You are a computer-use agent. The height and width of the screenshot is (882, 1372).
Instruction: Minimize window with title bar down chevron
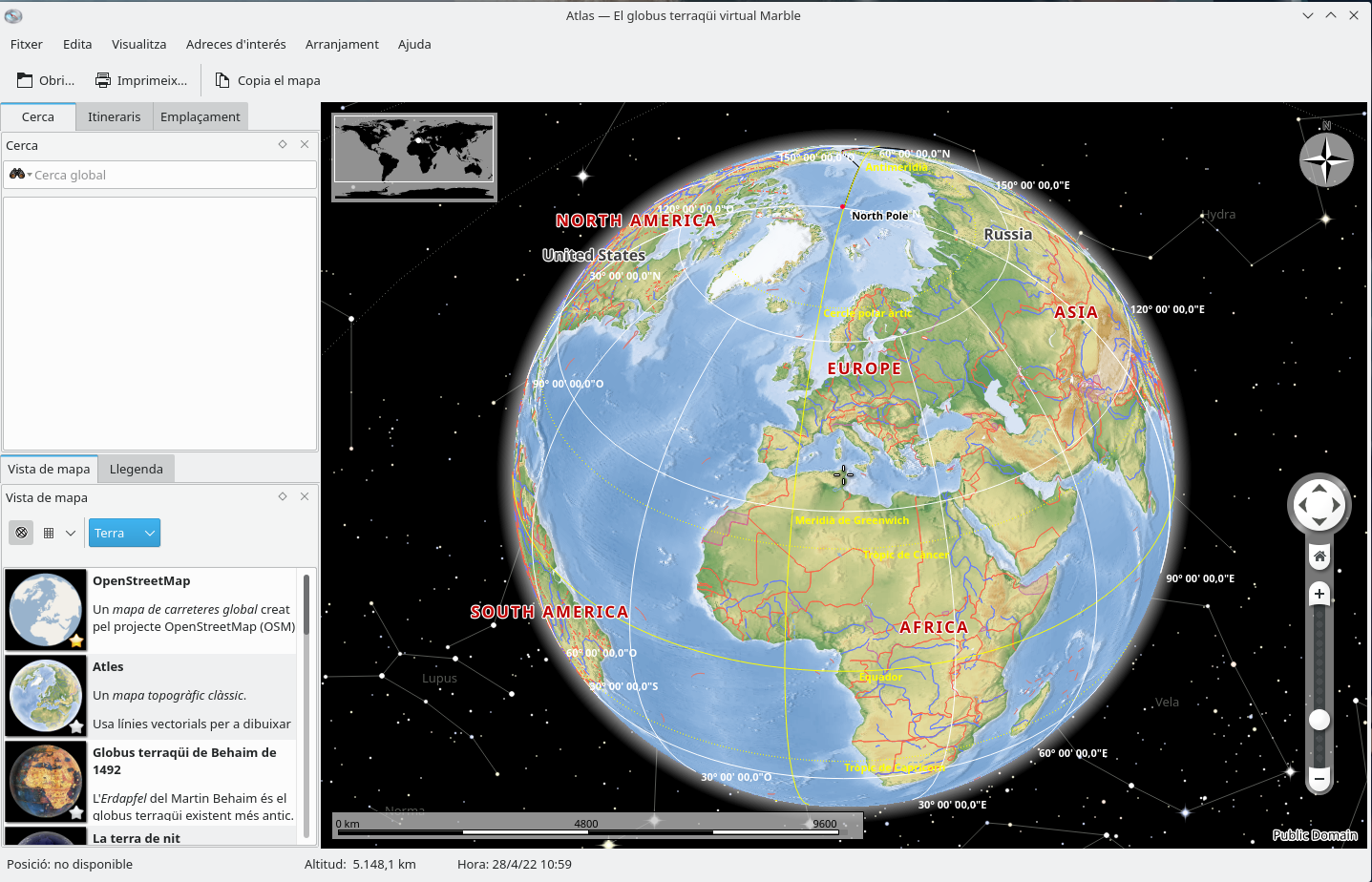coord(1308,15)
